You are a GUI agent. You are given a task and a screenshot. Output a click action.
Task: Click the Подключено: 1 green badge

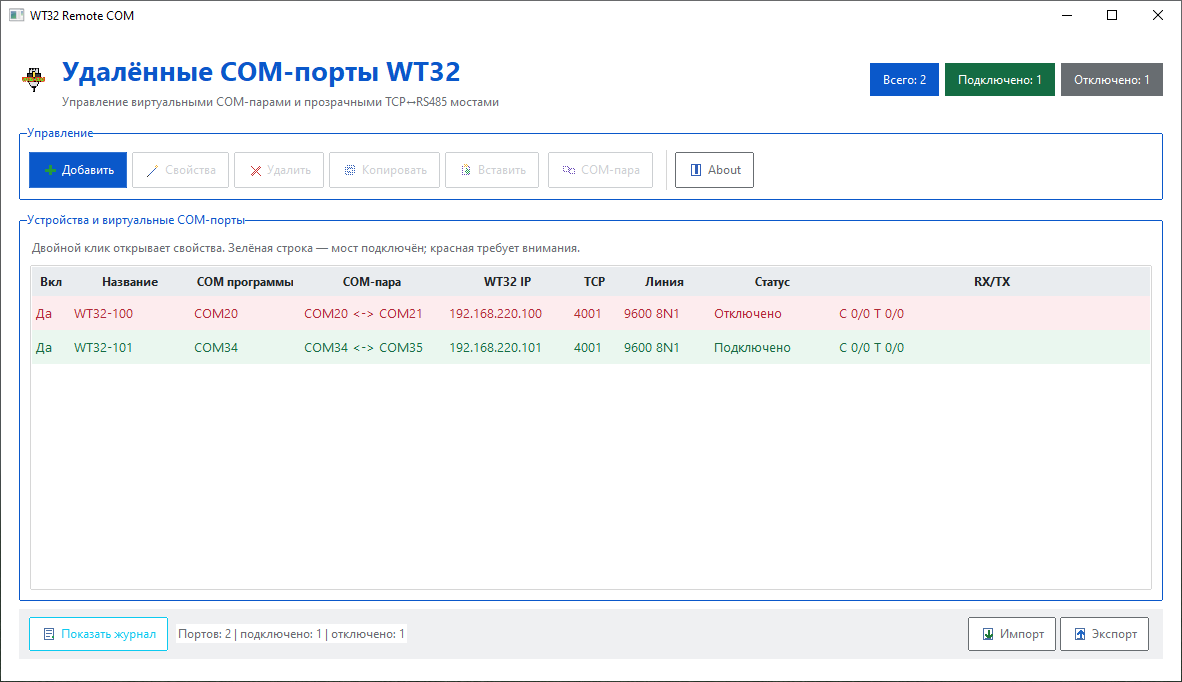pyautogui.click(x=1000, y=80)
